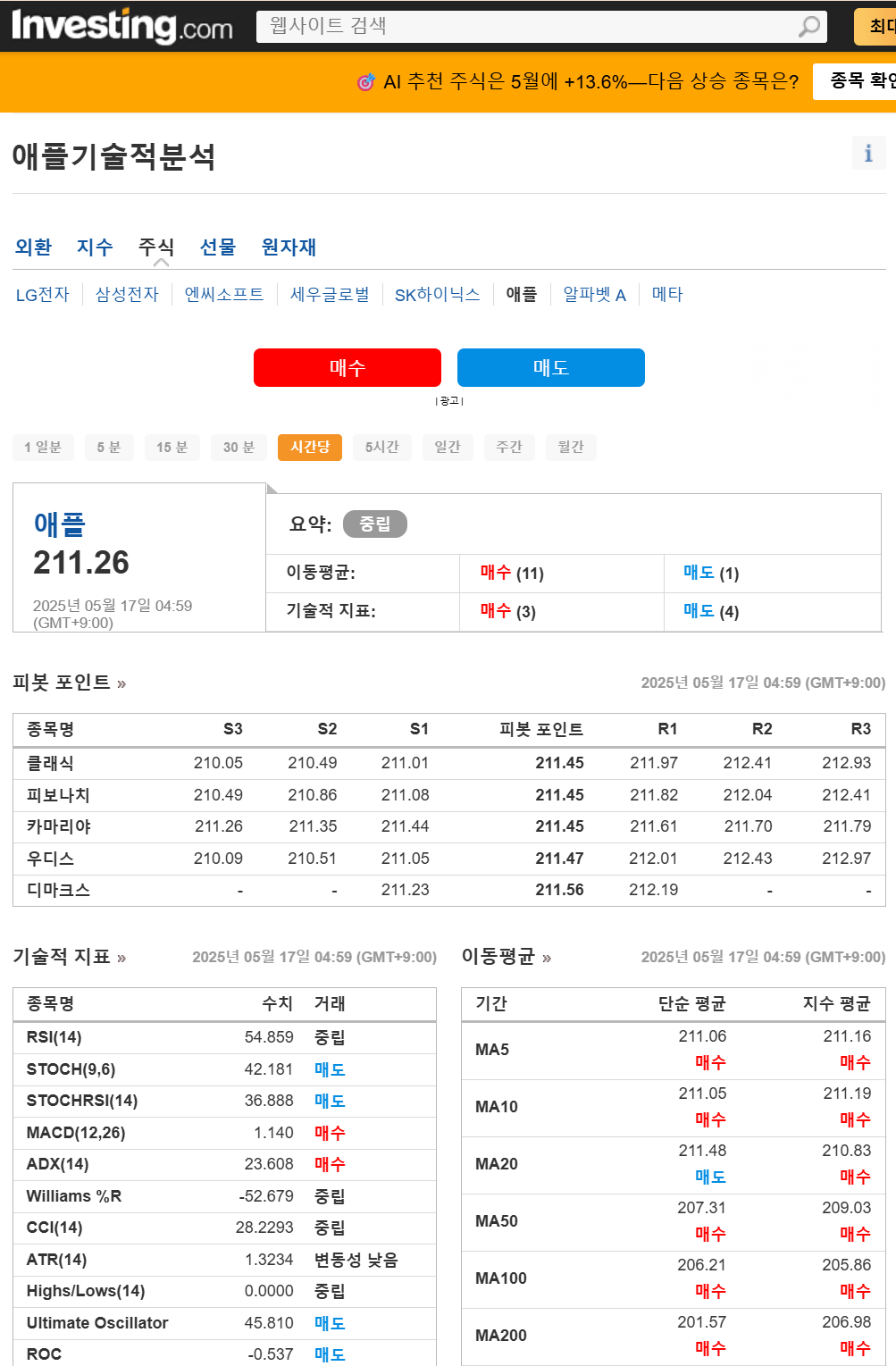Switch to the 선물 tab

(217, 247)
